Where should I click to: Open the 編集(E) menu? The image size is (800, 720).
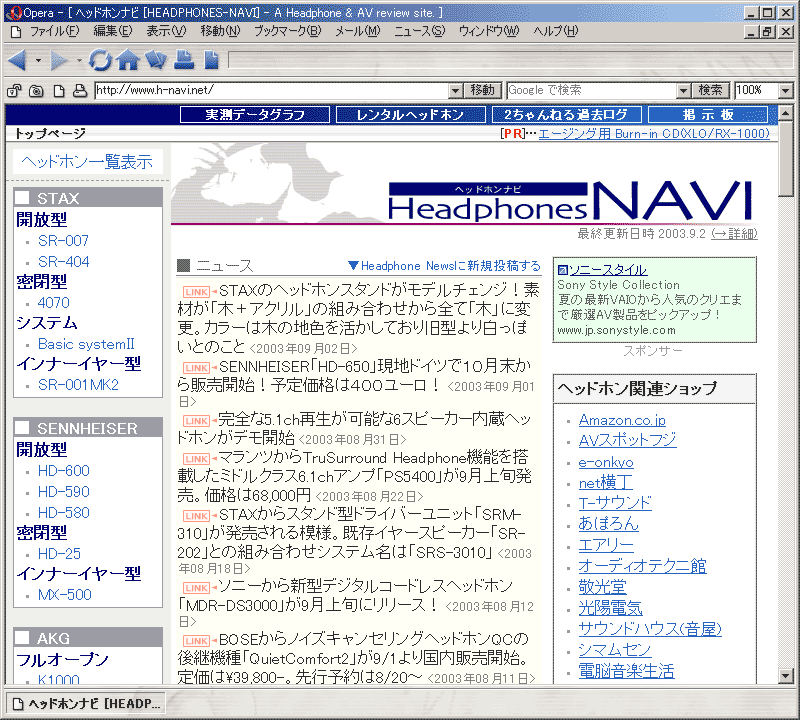113,32
